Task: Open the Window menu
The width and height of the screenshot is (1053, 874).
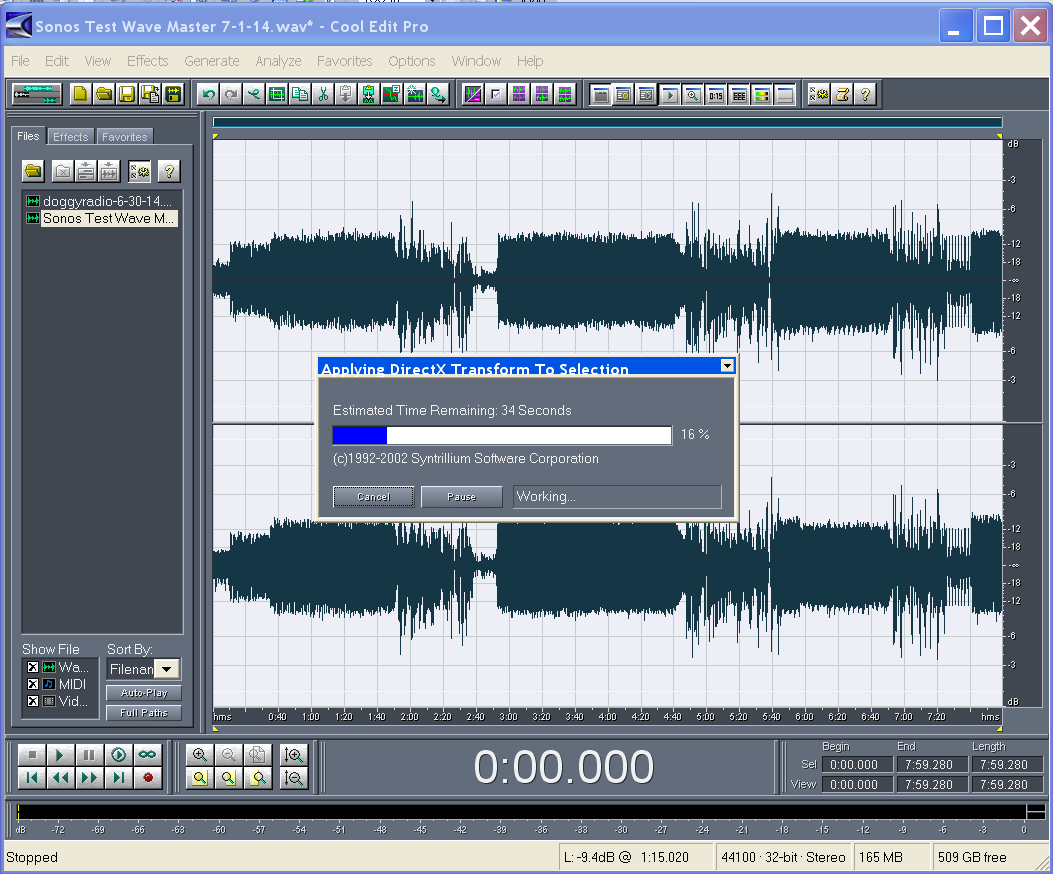Action: click(476, 61)
